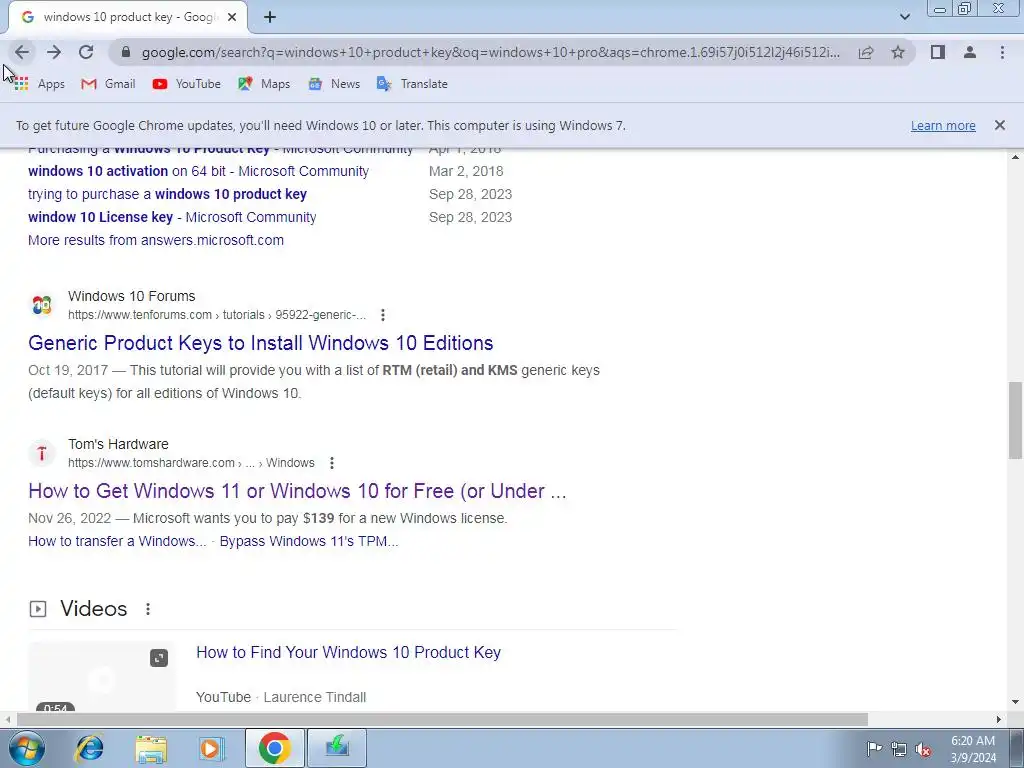Open How to Get Windows 11 or Windows 10 for Free

point(297,491)
